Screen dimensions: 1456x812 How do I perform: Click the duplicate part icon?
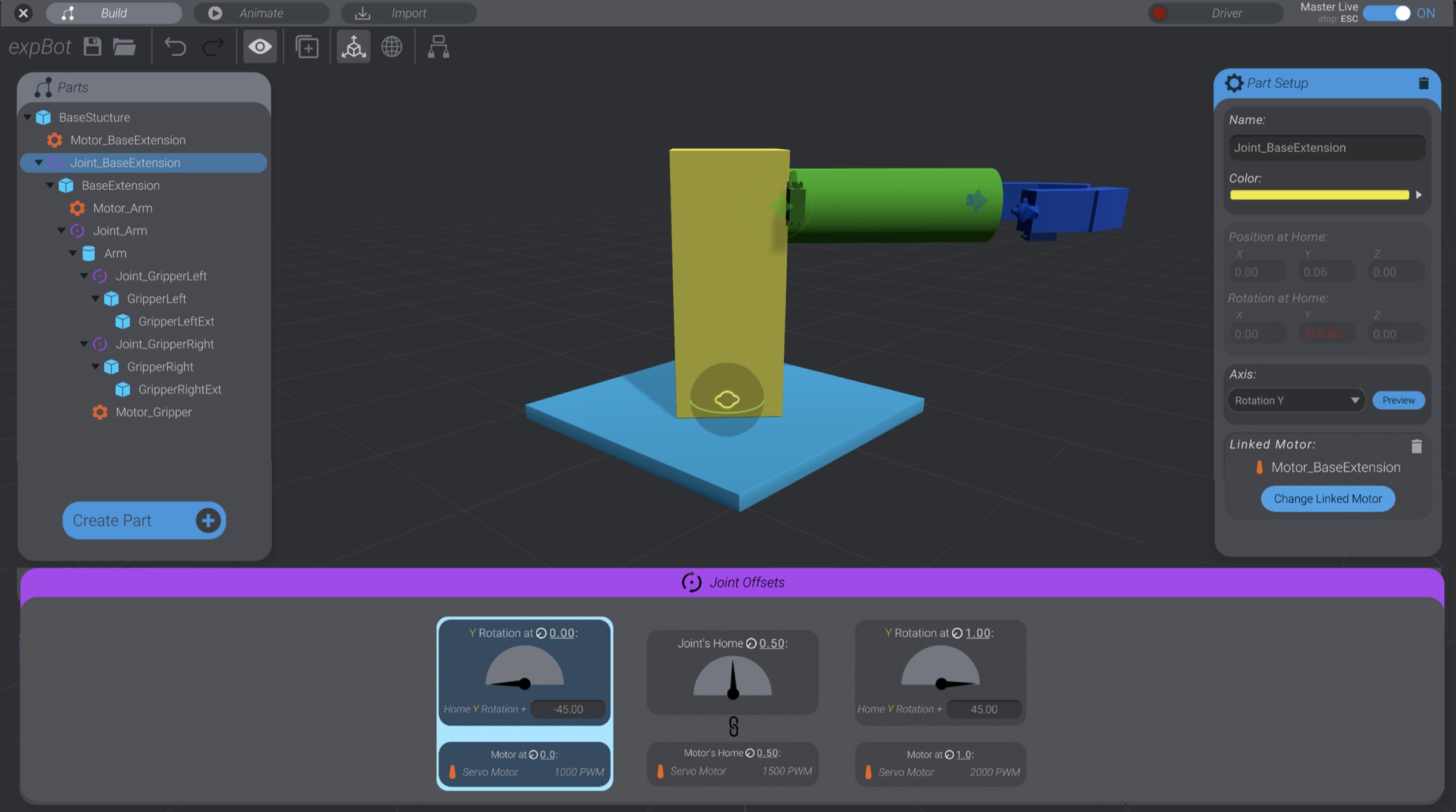pyautogui.click(x=306, y=47)
